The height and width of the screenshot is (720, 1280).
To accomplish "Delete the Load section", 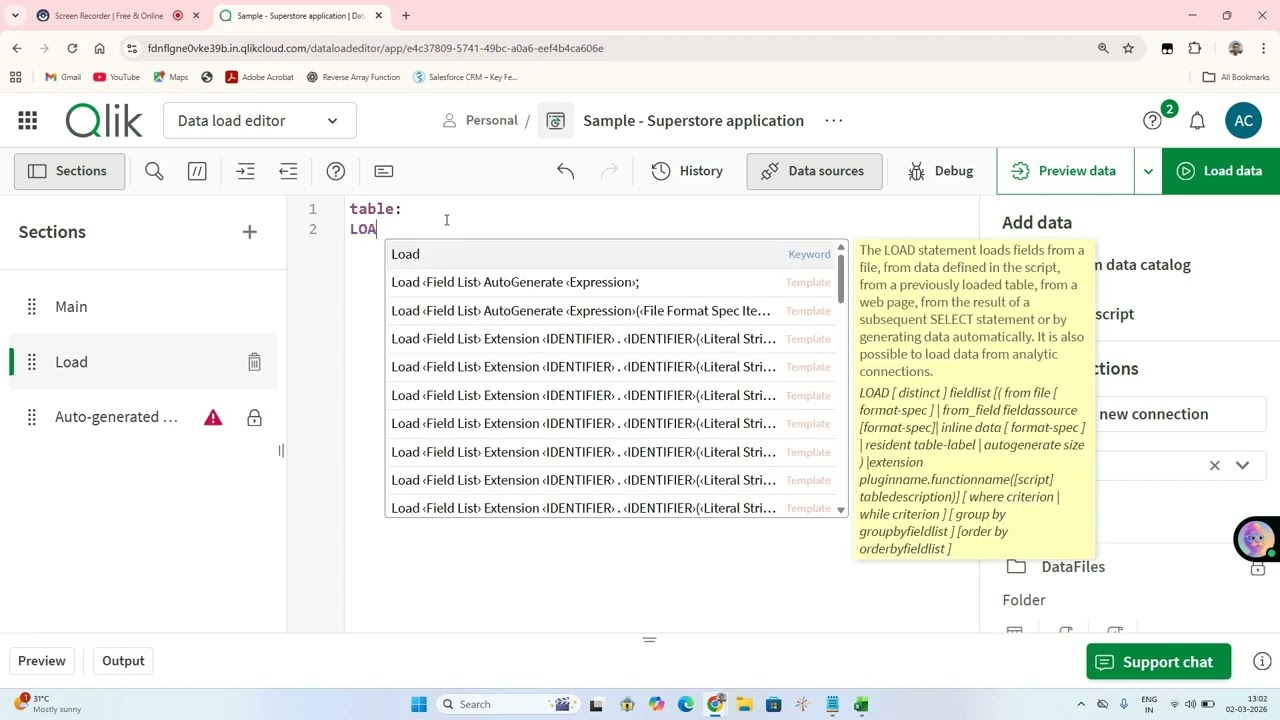I will [254, 362].
